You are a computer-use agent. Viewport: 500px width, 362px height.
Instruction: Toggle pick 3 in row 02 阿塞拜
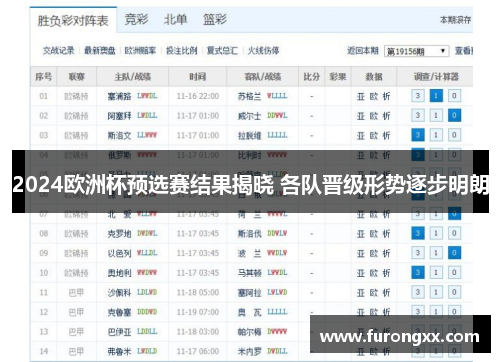(x=418, y=116)
